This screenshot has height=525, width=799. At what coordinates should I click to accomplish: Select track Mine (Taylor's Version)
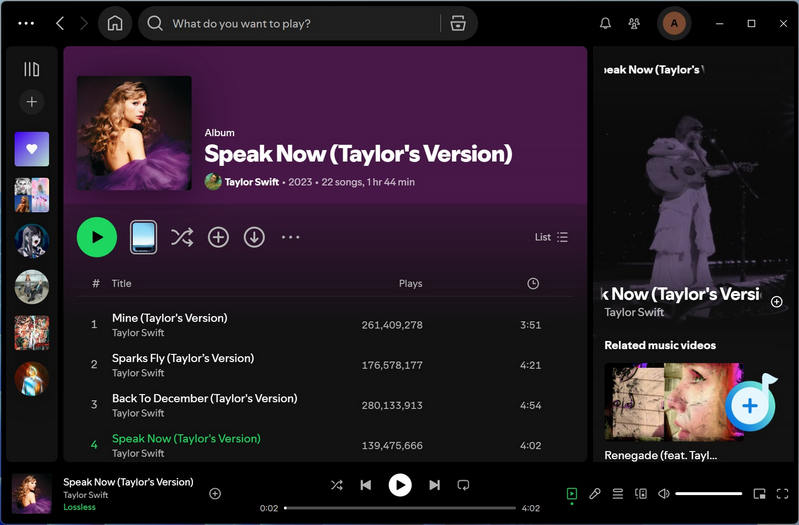(x=326, y=325)
